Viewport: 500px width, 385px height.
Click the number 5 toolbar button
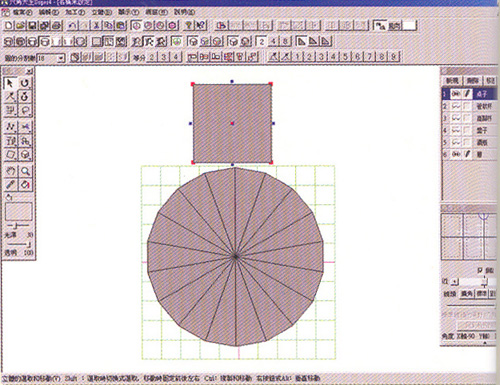click(x=345, y=57)
